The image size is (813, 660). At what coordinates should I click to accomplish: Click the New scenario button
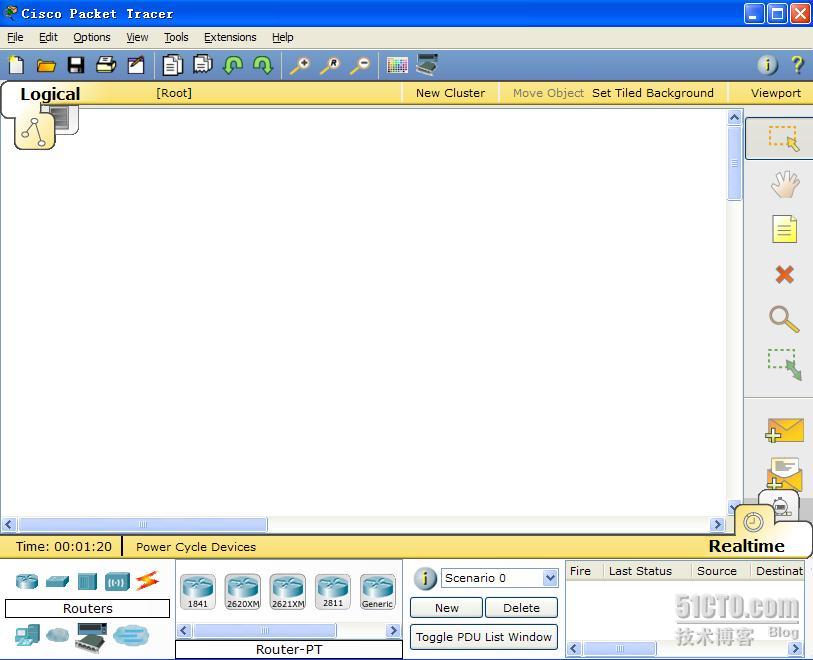[446, 608]
